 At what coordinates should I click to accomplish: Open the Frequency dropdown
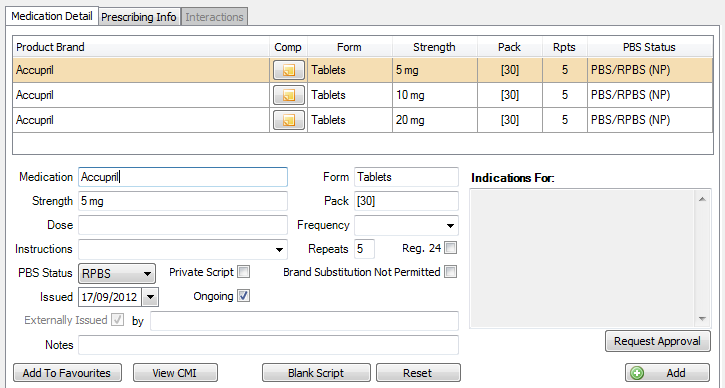[x=450, y=226]
